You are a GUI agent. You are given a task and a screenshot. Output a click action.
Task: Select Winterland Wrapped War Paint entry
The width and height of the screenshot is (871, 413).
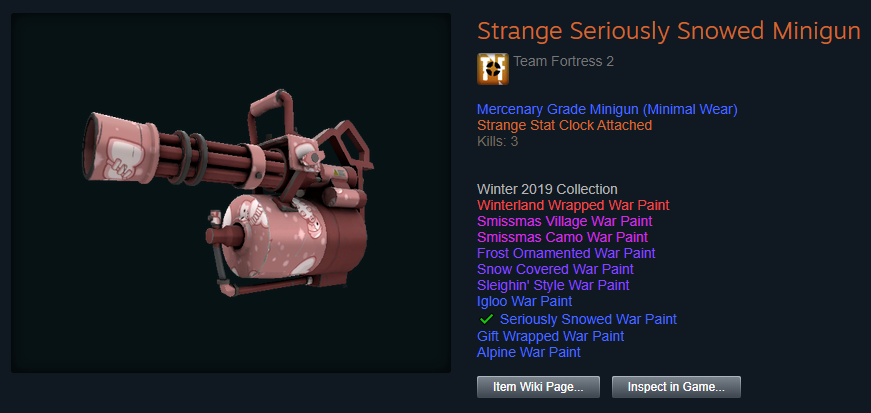click(x=573, y=205)
